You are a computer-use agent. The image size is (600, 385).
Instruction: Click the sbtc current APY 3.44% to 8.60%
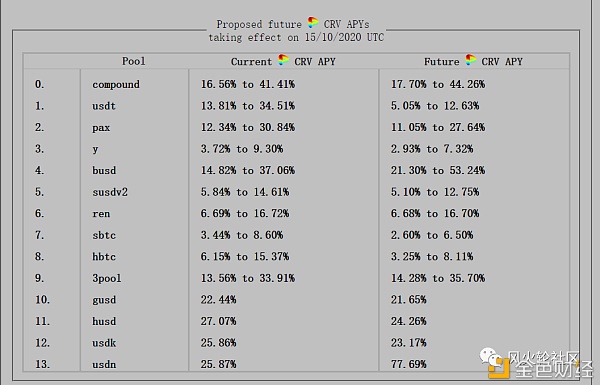pyautogui.click(x=242, y=235)
